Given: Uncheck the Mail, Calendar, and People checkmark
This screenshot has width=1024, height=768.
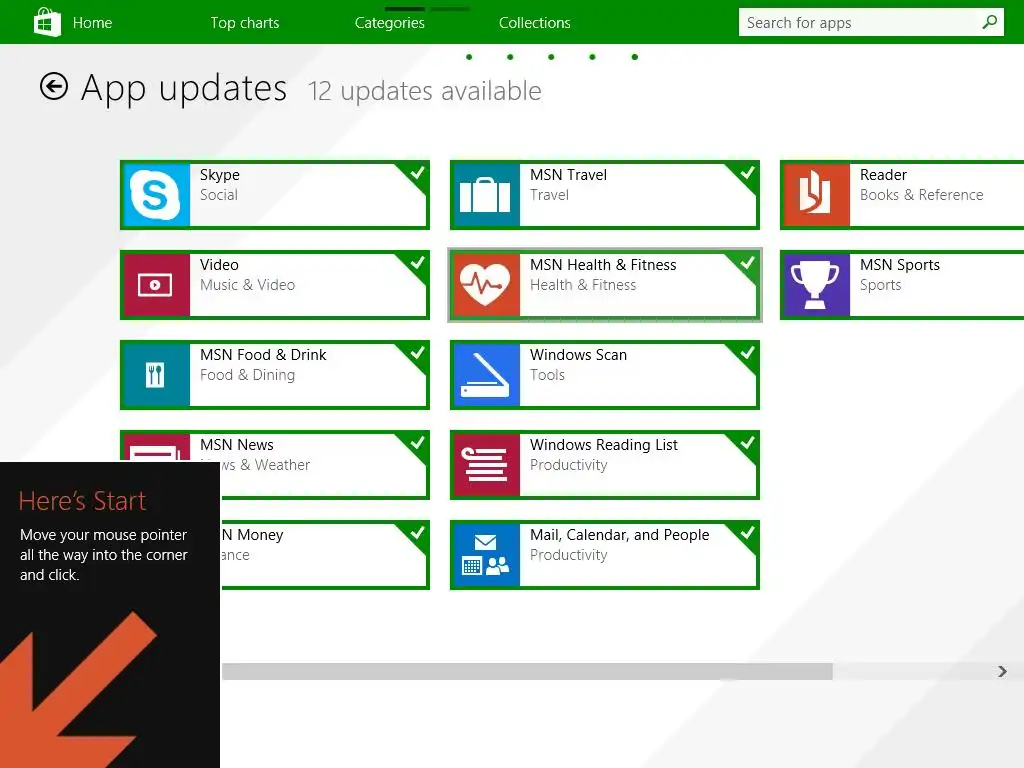Looking at the screenshot, I should 747,534.
